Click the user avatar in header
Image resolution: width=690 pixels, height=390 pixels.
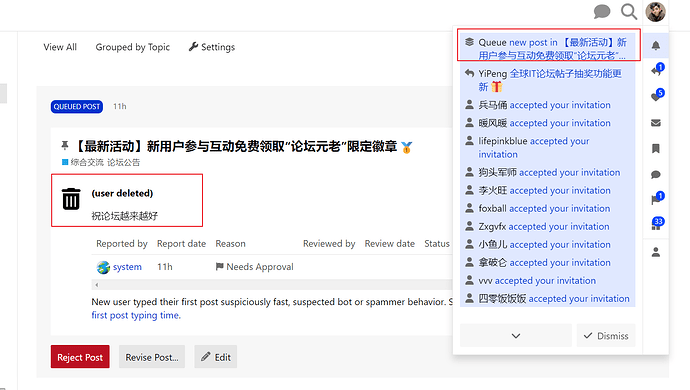pos(655,11)
